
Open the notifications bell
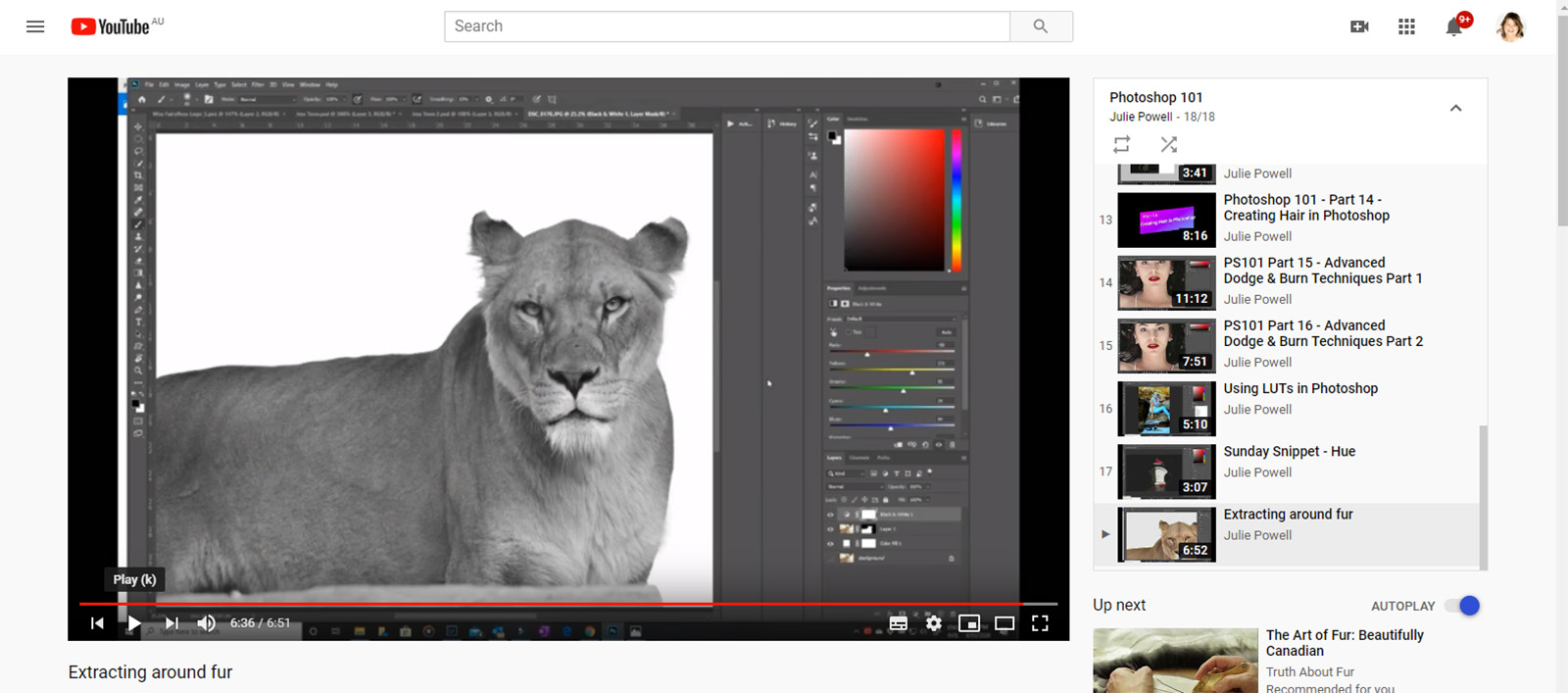[x=1454, y=26]
